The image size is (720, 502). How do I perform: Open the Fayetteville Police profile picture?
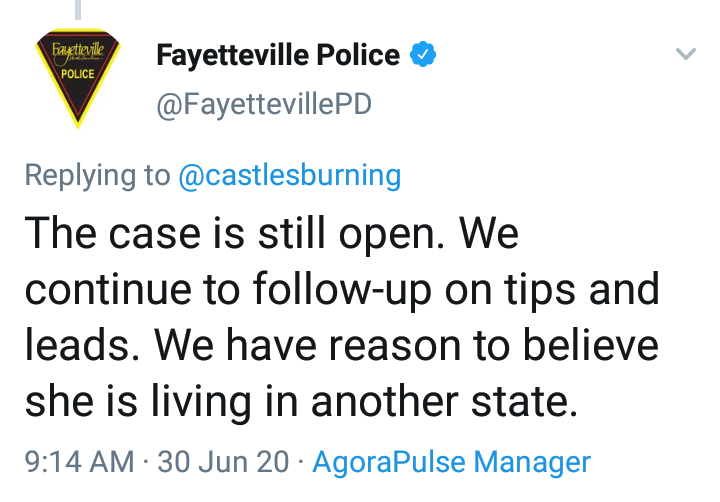coord(77,78)
